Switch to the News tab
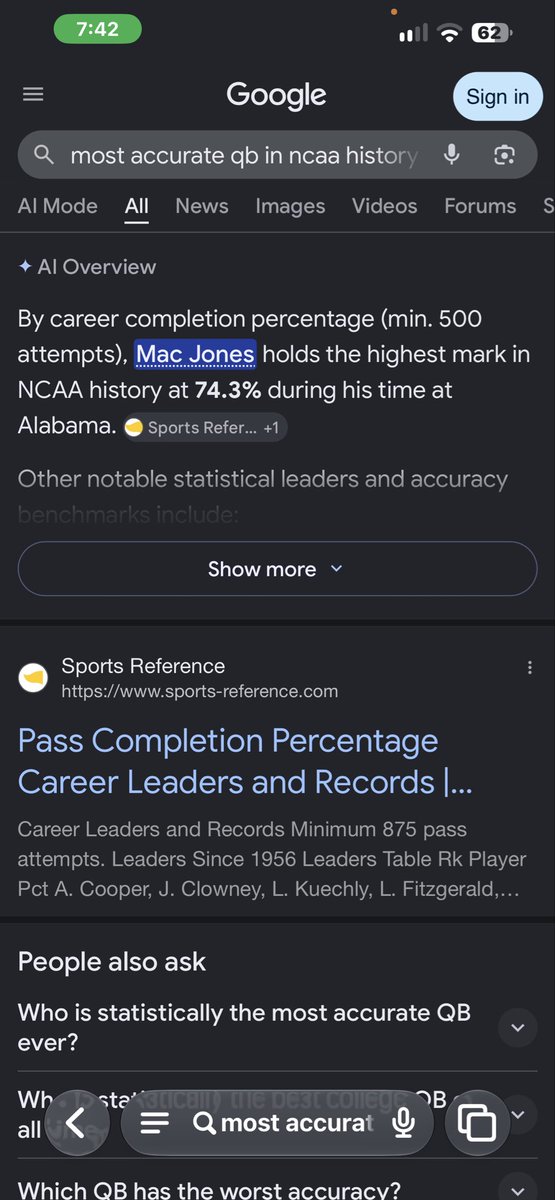This screenshot has width=555, height=1200. (x=202, y=206)
